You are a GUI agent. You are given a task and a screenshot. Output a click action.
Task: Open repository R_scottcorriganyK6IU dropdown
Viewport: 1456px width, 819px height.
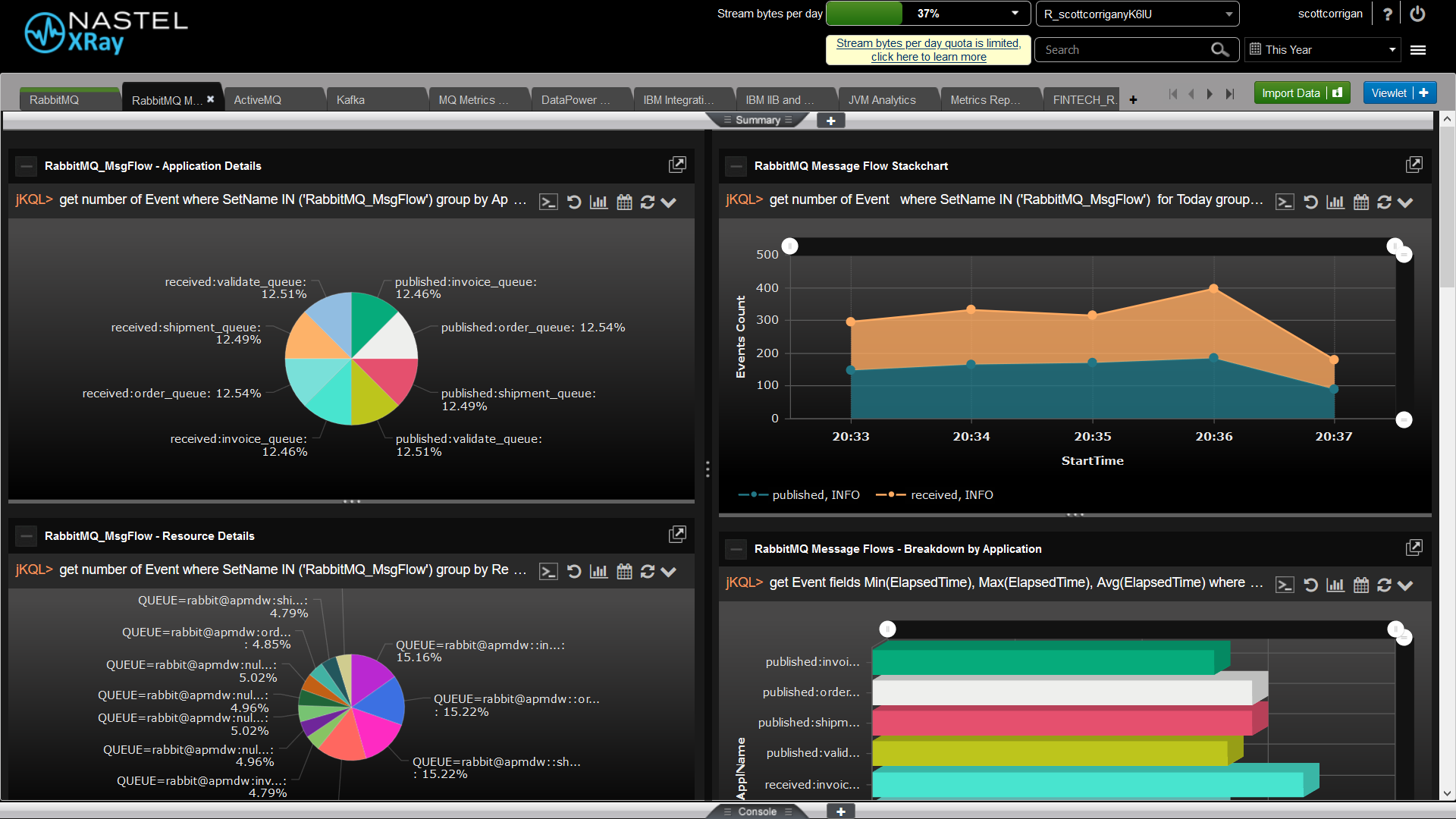[x=1137, y=14]
